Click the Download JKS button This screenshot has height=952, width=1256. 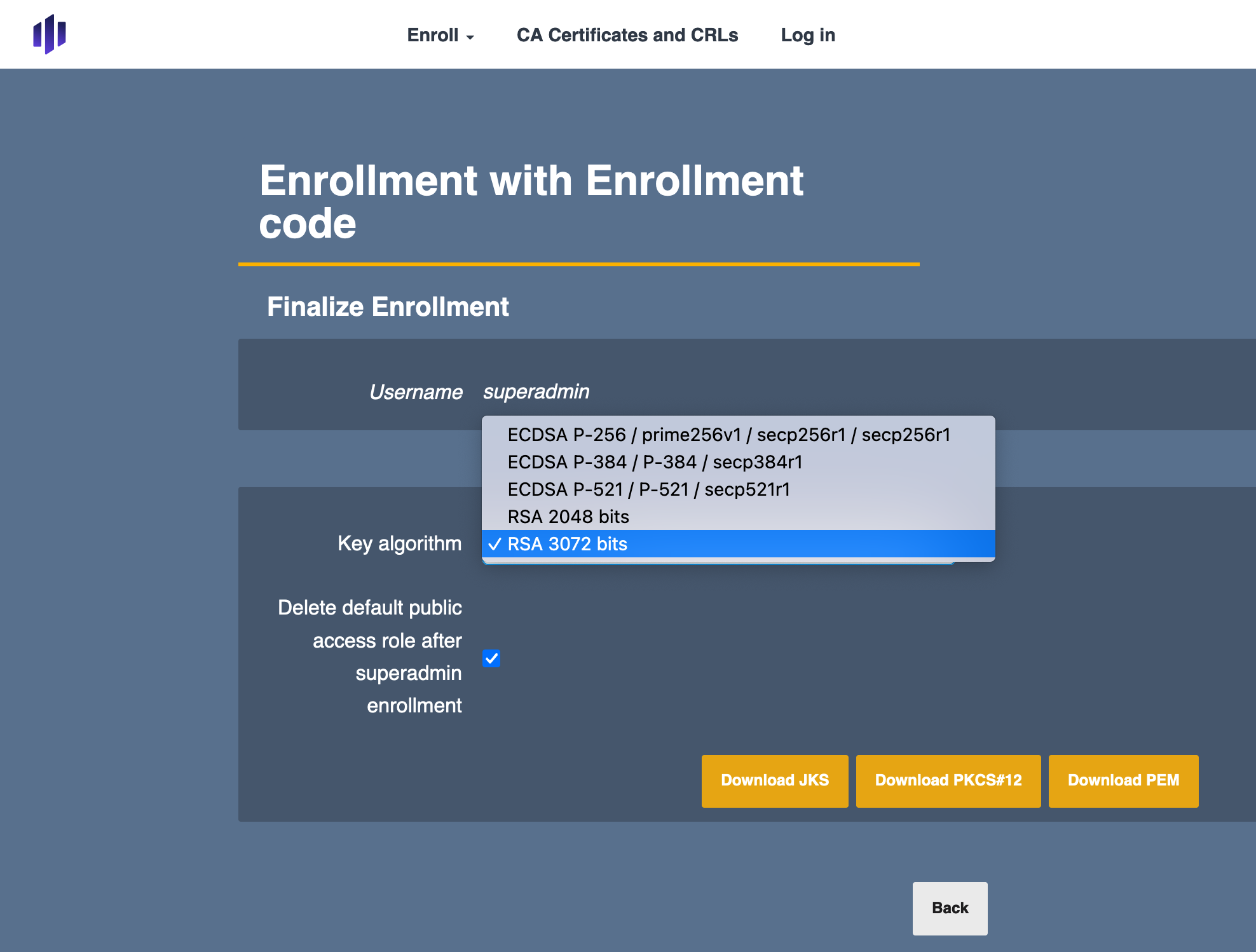[774, 780]
